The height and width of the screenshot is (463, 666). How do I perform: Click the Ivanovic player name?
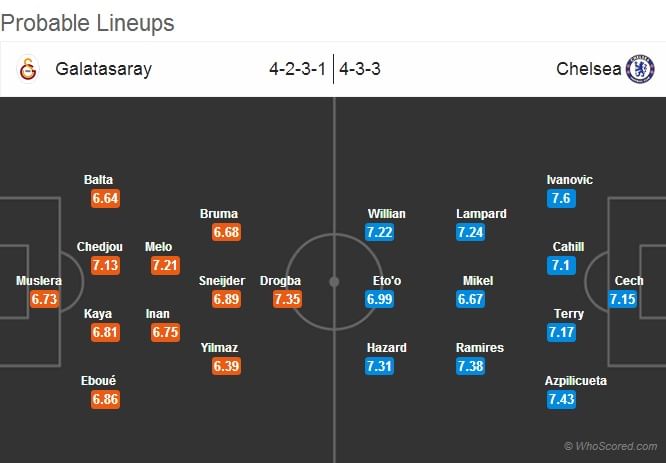point(569,180)
